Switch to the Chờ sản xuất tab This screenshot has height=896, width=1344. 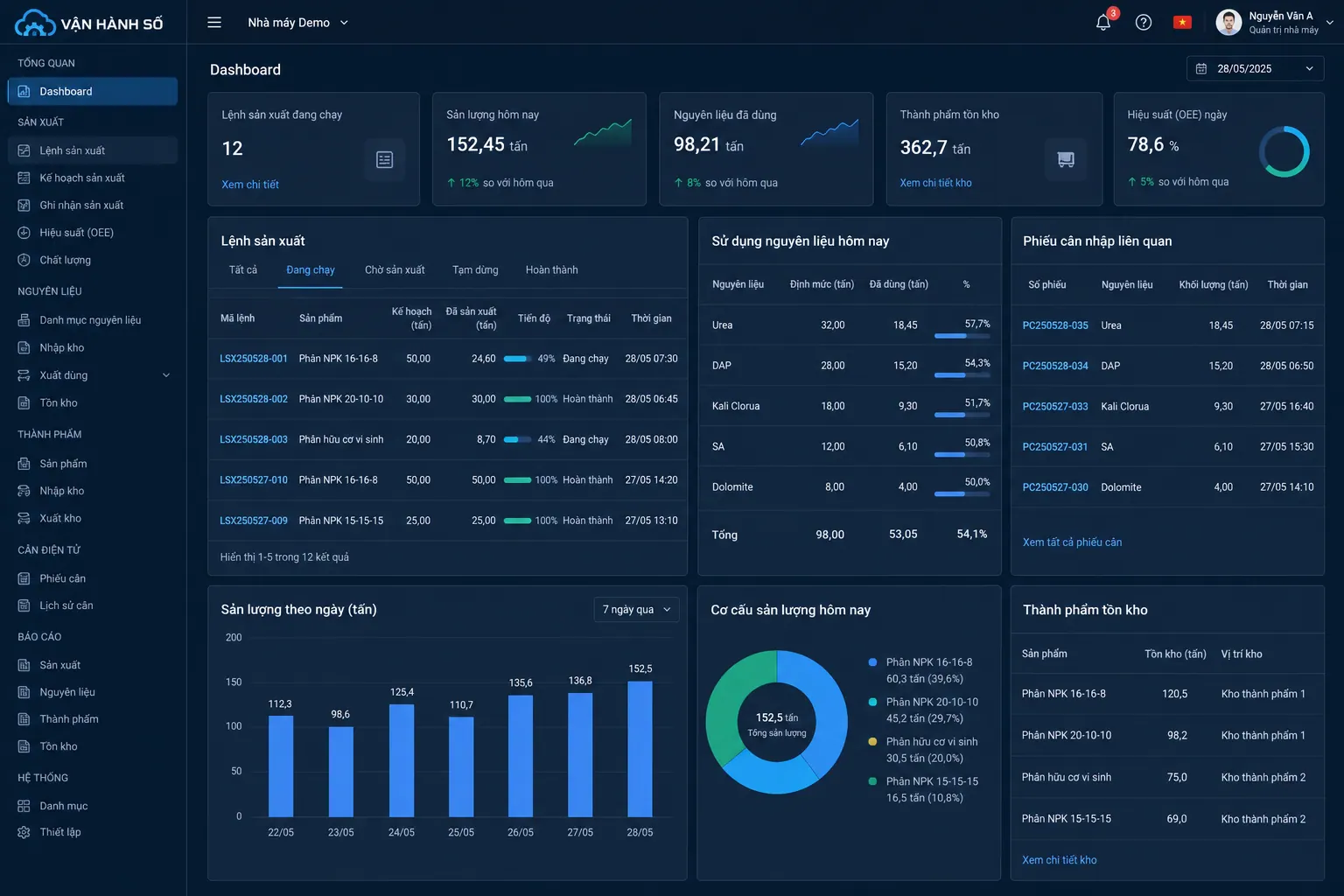point(395,269)
